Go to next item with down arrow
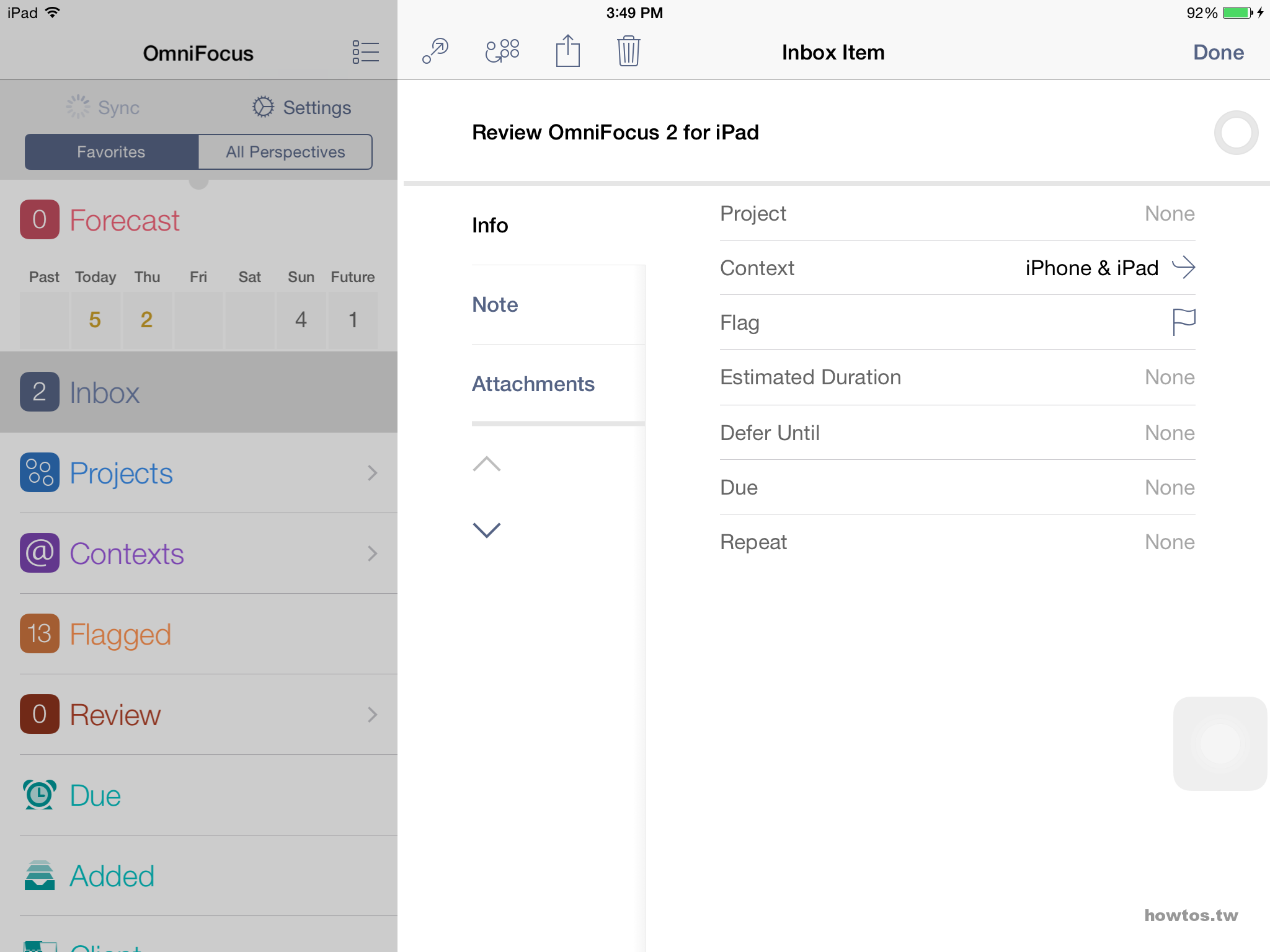Viewport: 1270px width, 952px height. click(x=487, y=530)
